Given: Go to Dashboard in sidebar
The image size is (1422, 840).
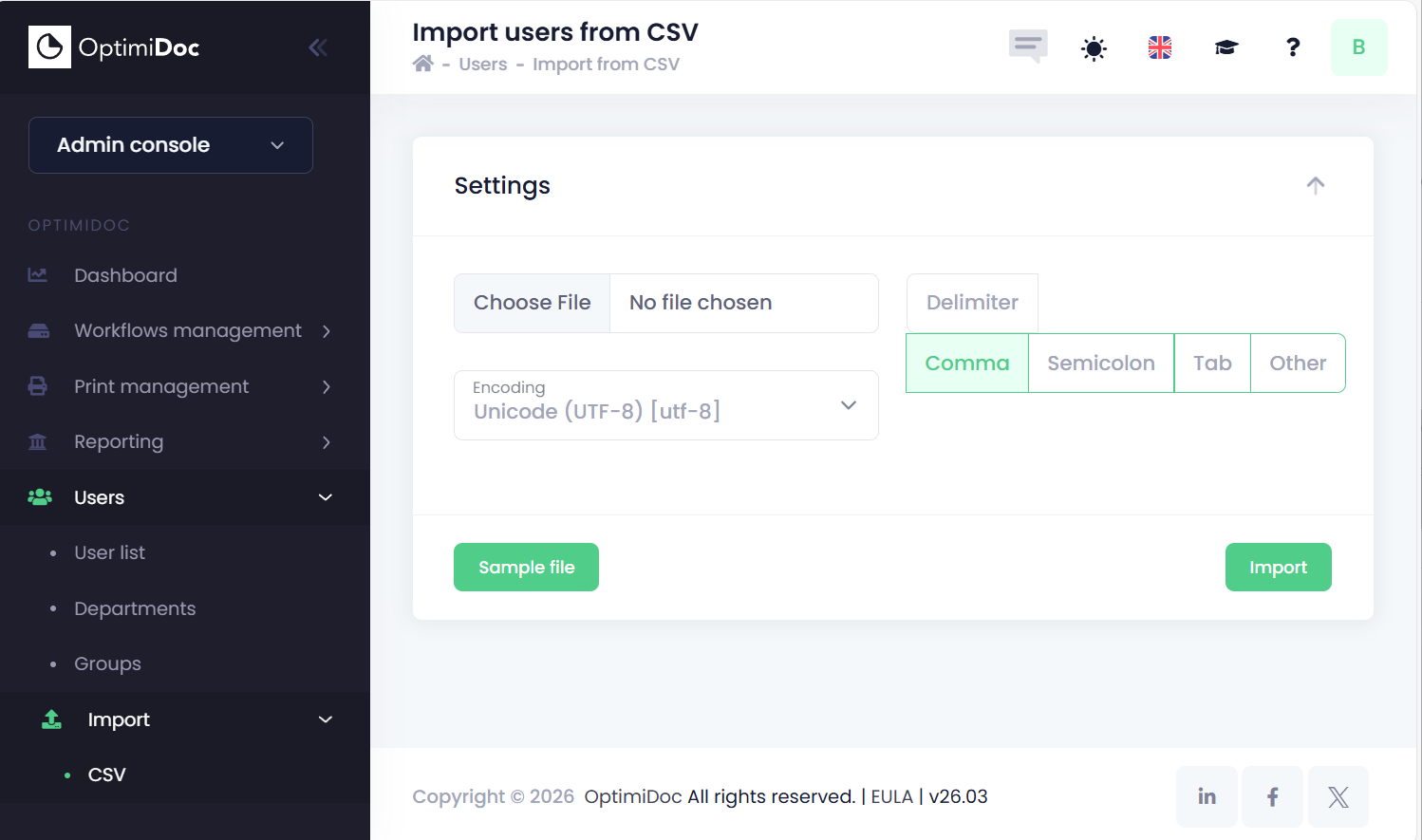Looking at the screenshot, I should (125, 275).
